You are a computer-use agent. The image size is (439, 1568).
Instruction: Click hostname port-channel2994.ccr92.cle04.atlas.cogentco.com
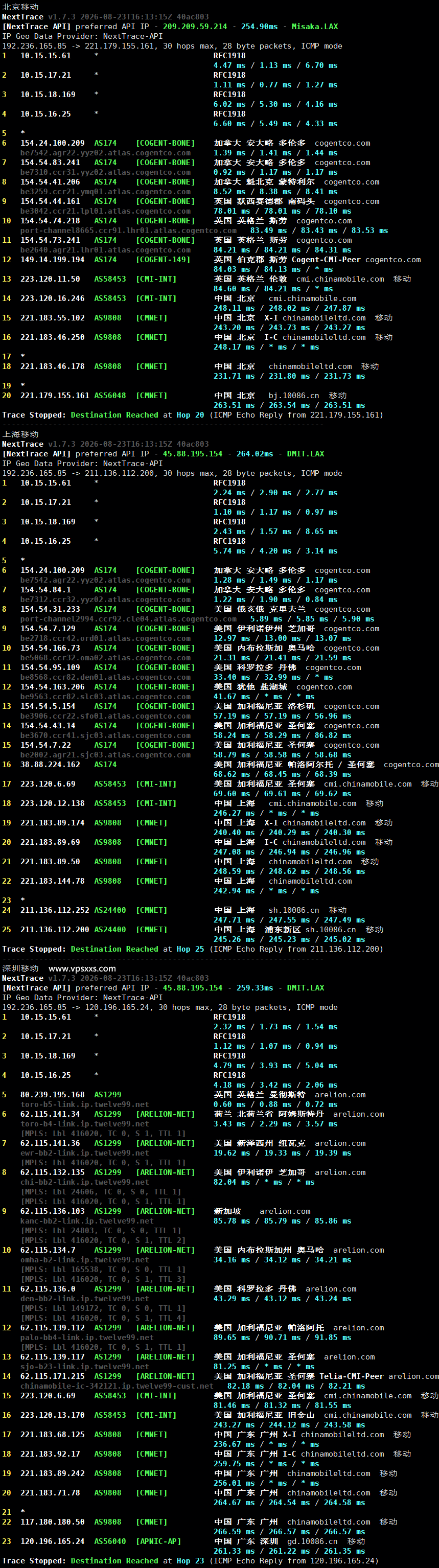coord(128,619)
